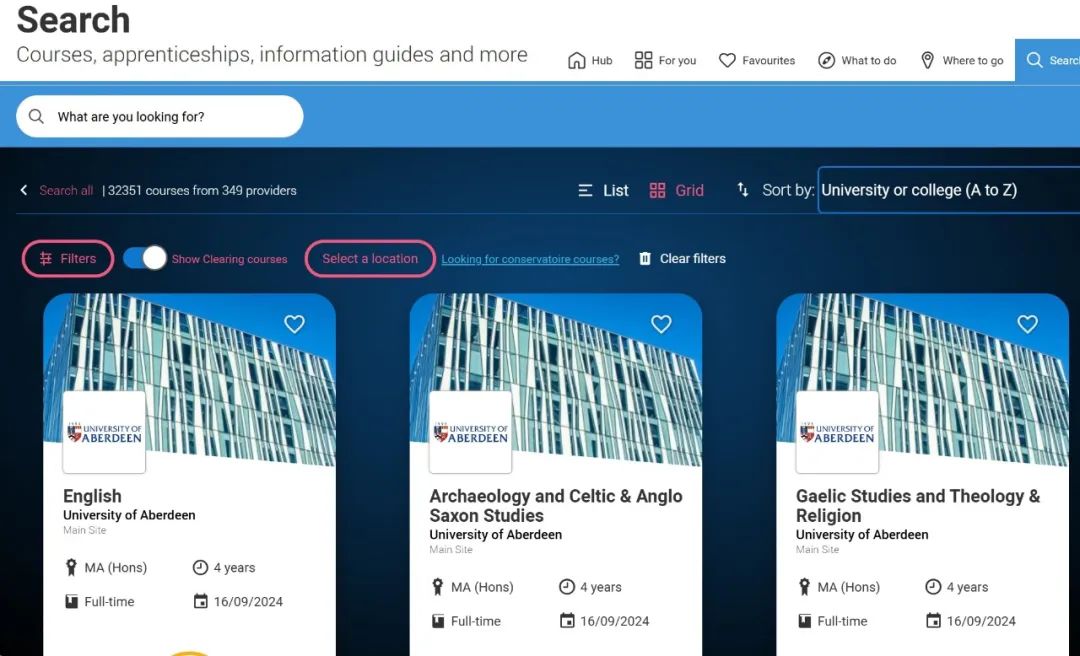
Task: Click the back chevron beside Search all
Action: [23, 190]
